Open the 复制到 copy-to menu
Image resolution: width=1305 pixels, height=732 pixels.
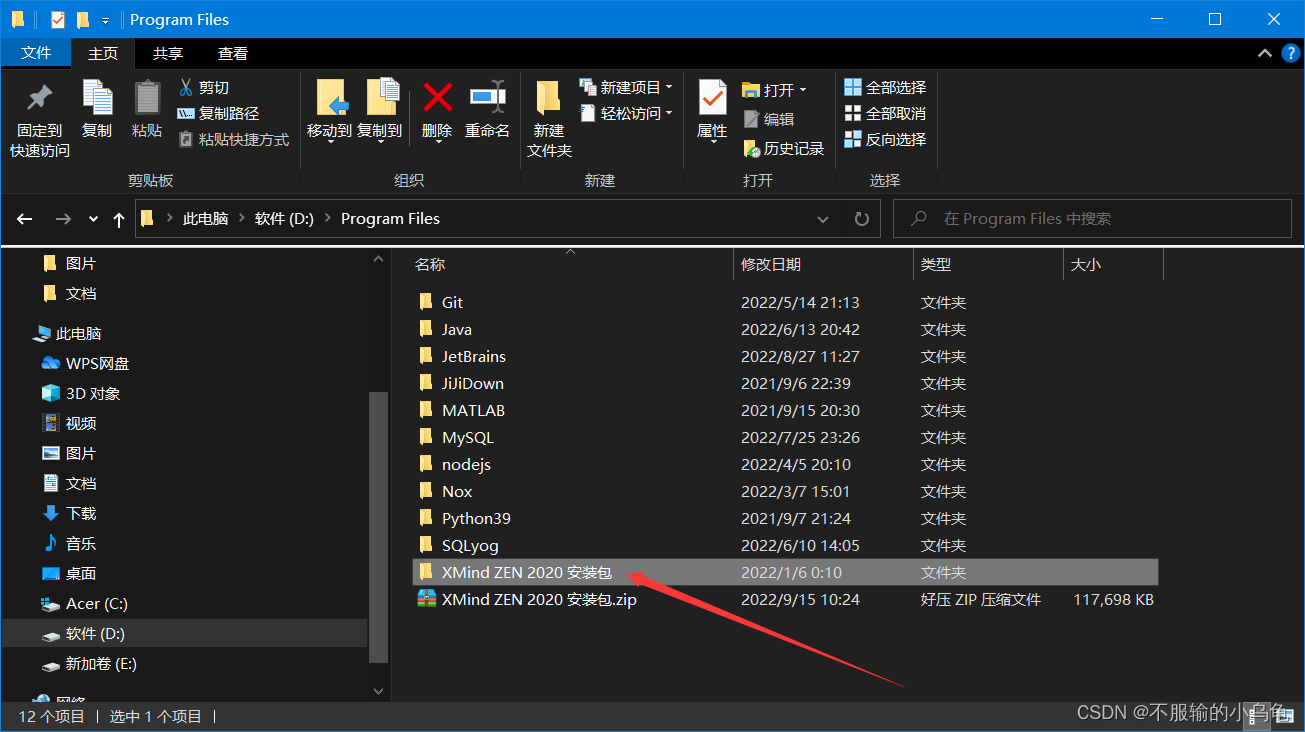click(380, 111)
